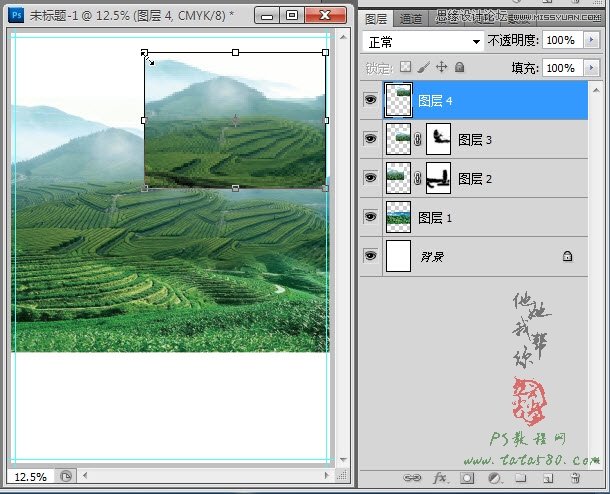
Task: Maximize the 未标题-1 document window
Action: tap(292, 16)
